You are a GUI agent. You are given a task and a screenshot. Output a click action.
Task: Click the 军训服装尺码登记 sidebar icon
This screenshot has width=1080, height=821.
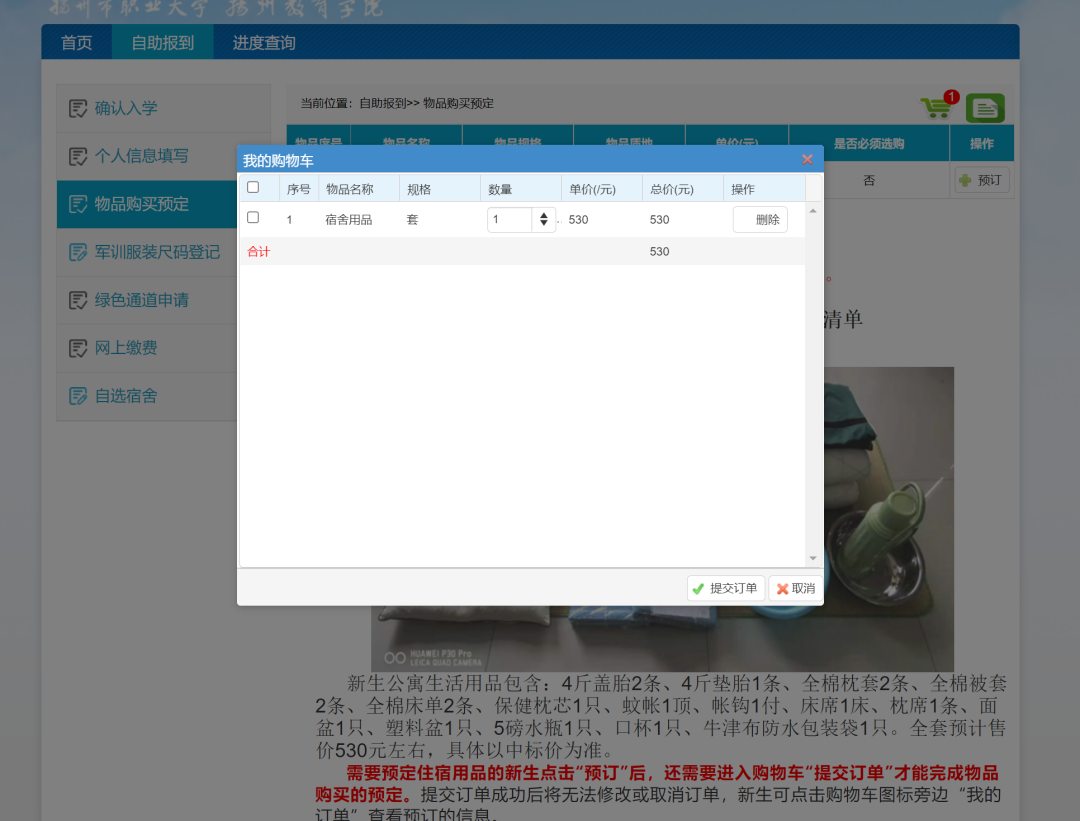point(78,252)
